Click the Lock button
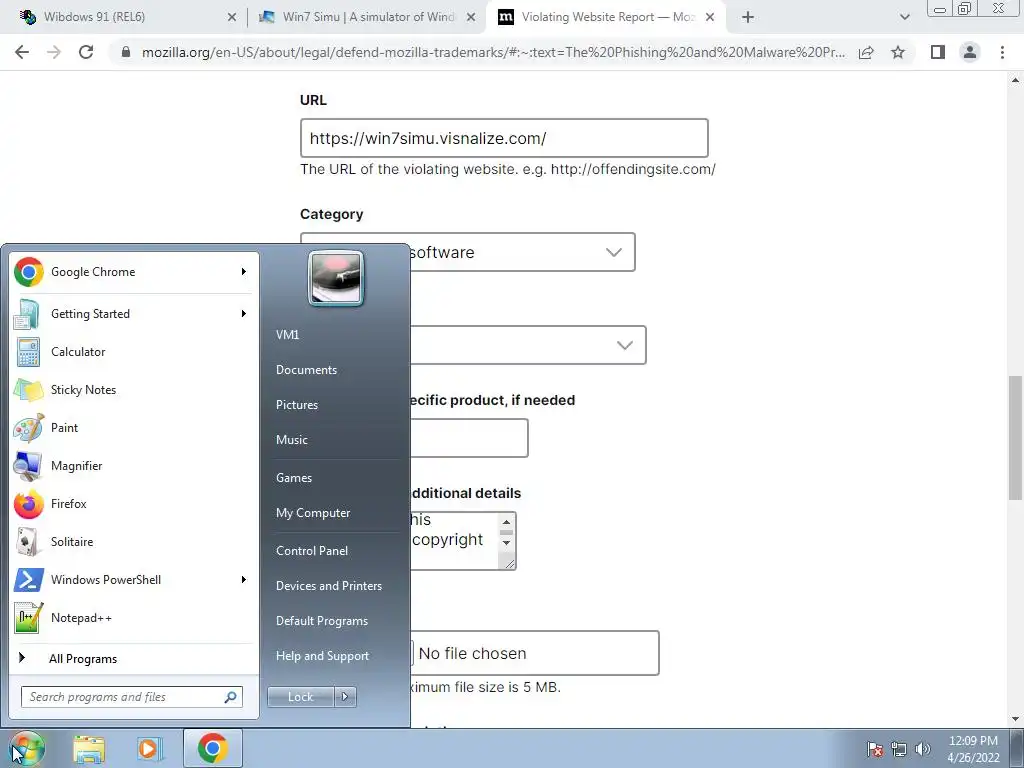This screenshot has width=1024, height=768. (x=300, y=697)
